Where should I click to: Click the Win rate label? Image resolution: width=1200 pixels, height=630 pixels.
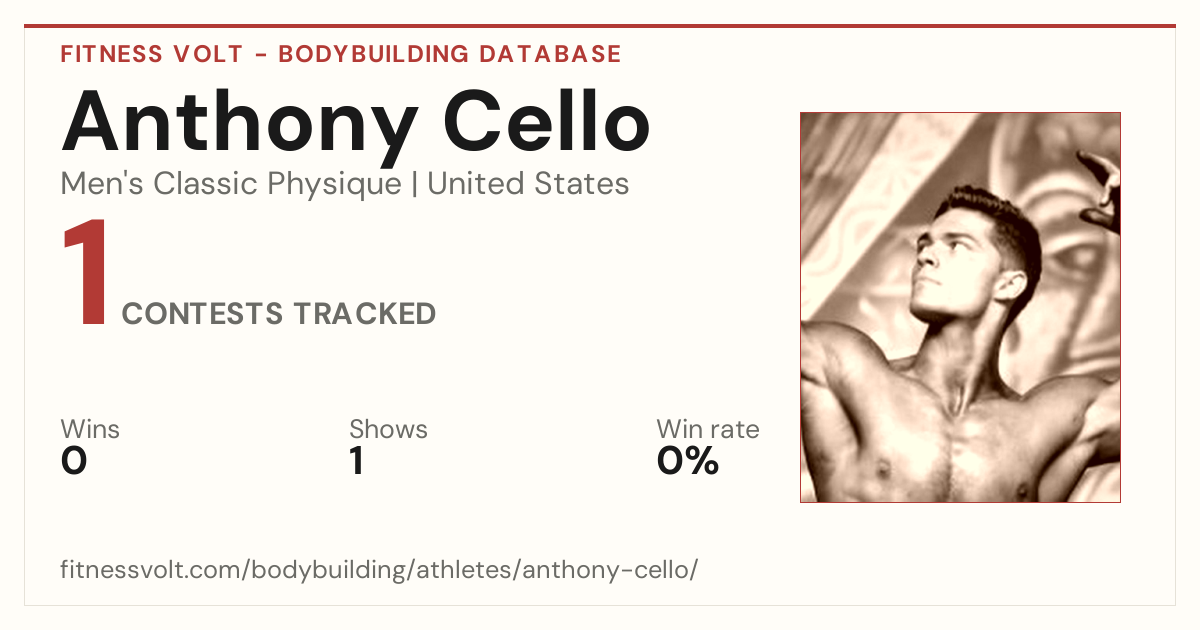coord(708,430)
